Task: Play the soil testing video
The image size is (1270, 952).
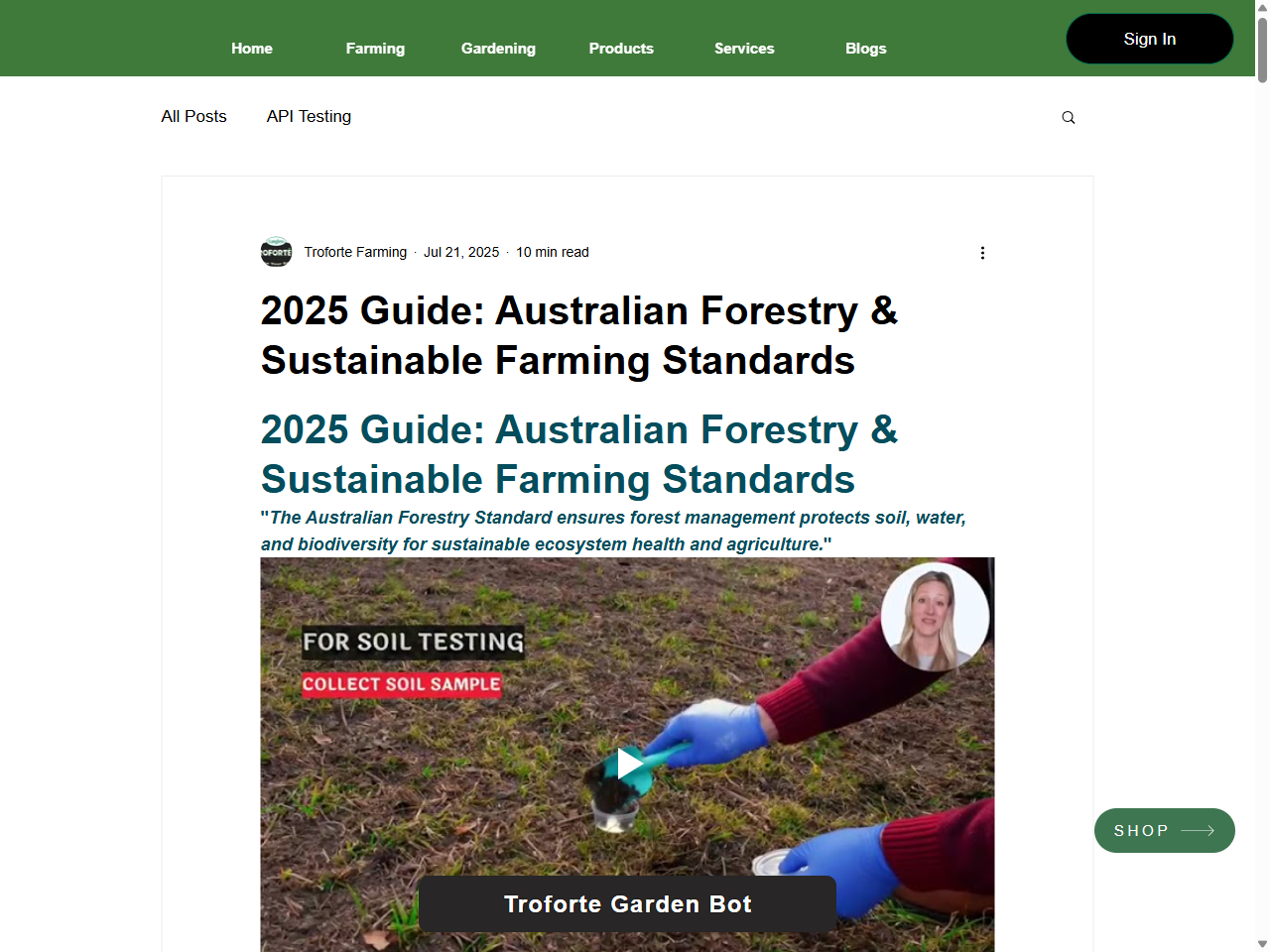Action: click(627, 764)
